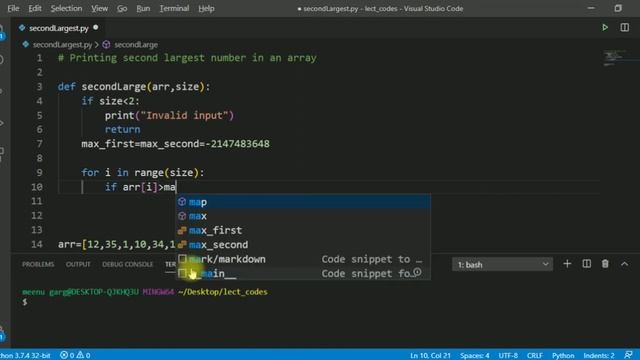
Task: Open feedback icon in status bar
Action: 629,355
